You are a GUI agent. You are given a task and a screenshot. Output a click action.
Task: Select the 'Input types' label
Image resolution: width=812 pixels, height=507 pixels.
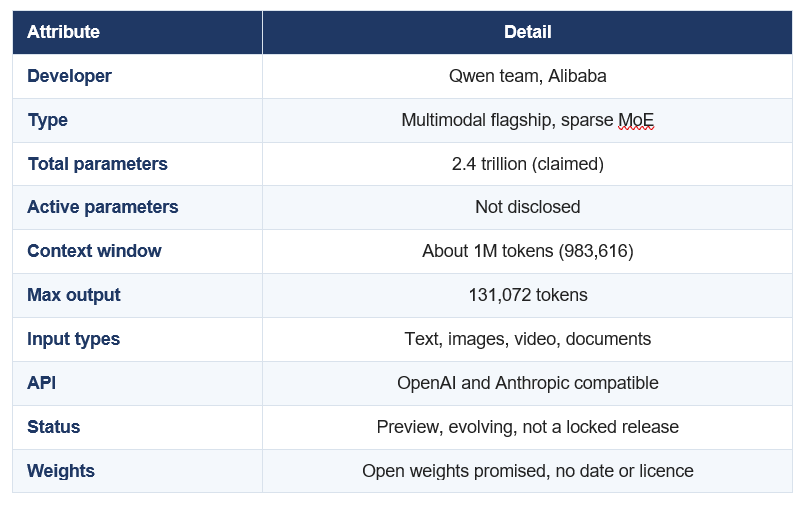74,339
